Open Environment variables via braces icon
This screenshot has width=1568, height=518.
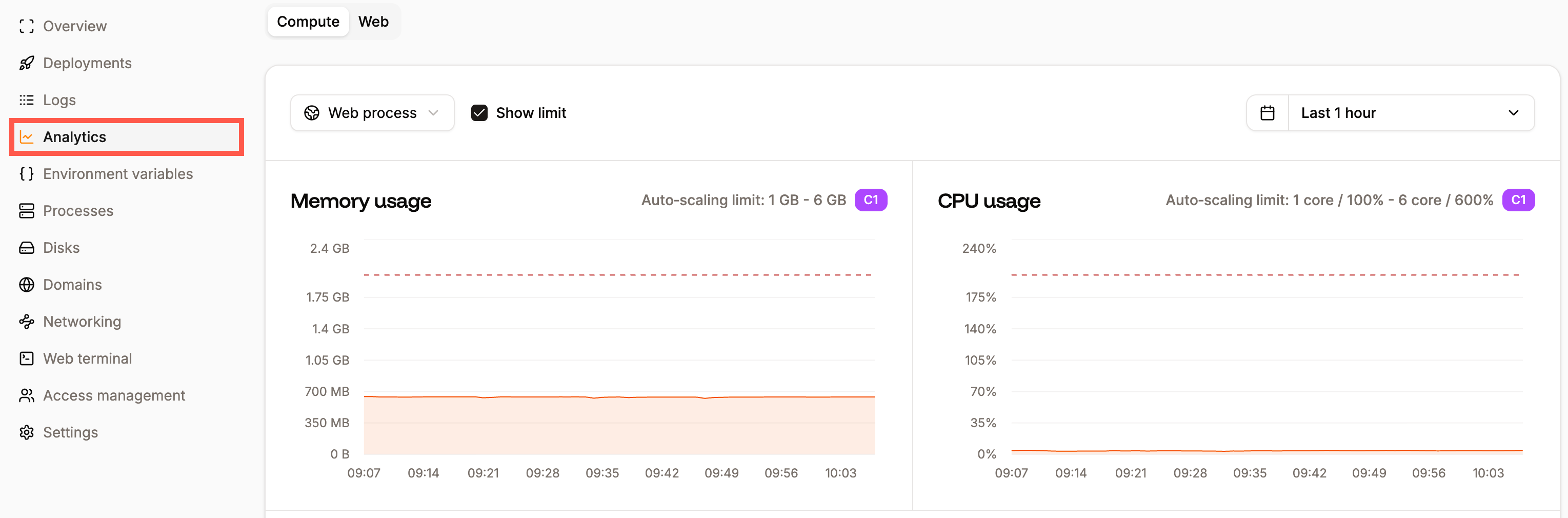click(26, 173)
